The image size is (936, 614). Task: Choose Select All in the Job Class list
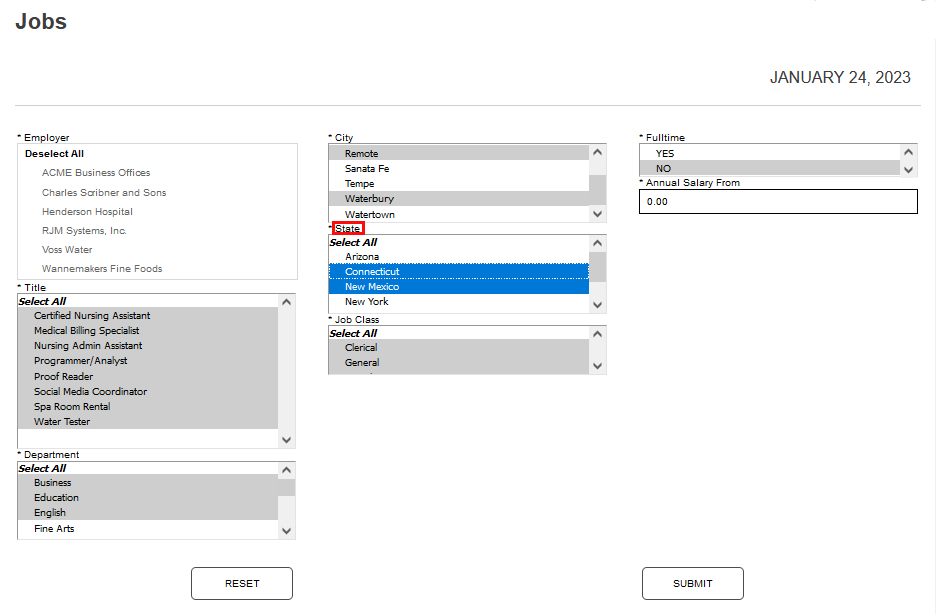click(x=353, y=333)
